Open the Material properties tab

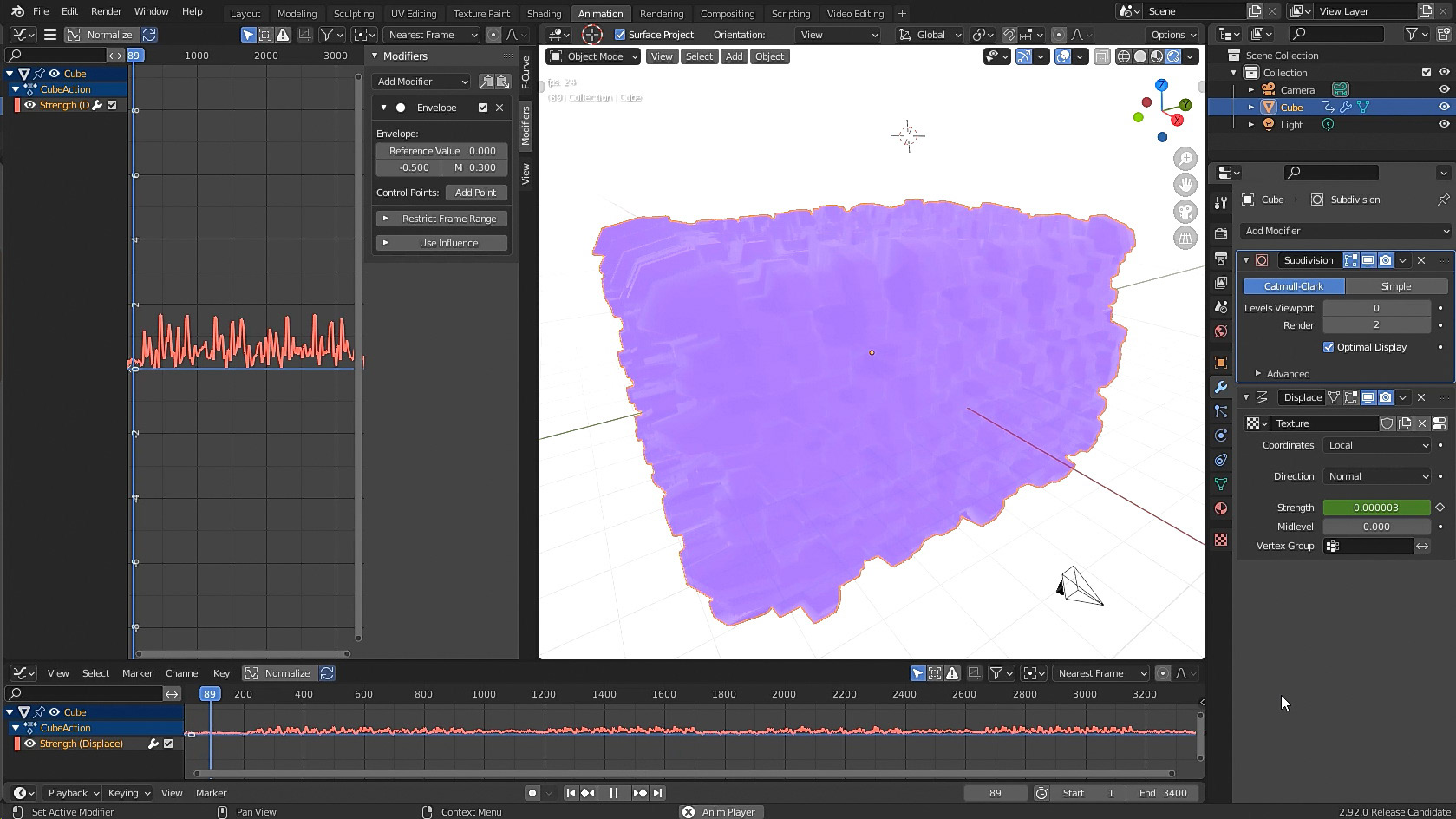click(x=1221, y=508)
